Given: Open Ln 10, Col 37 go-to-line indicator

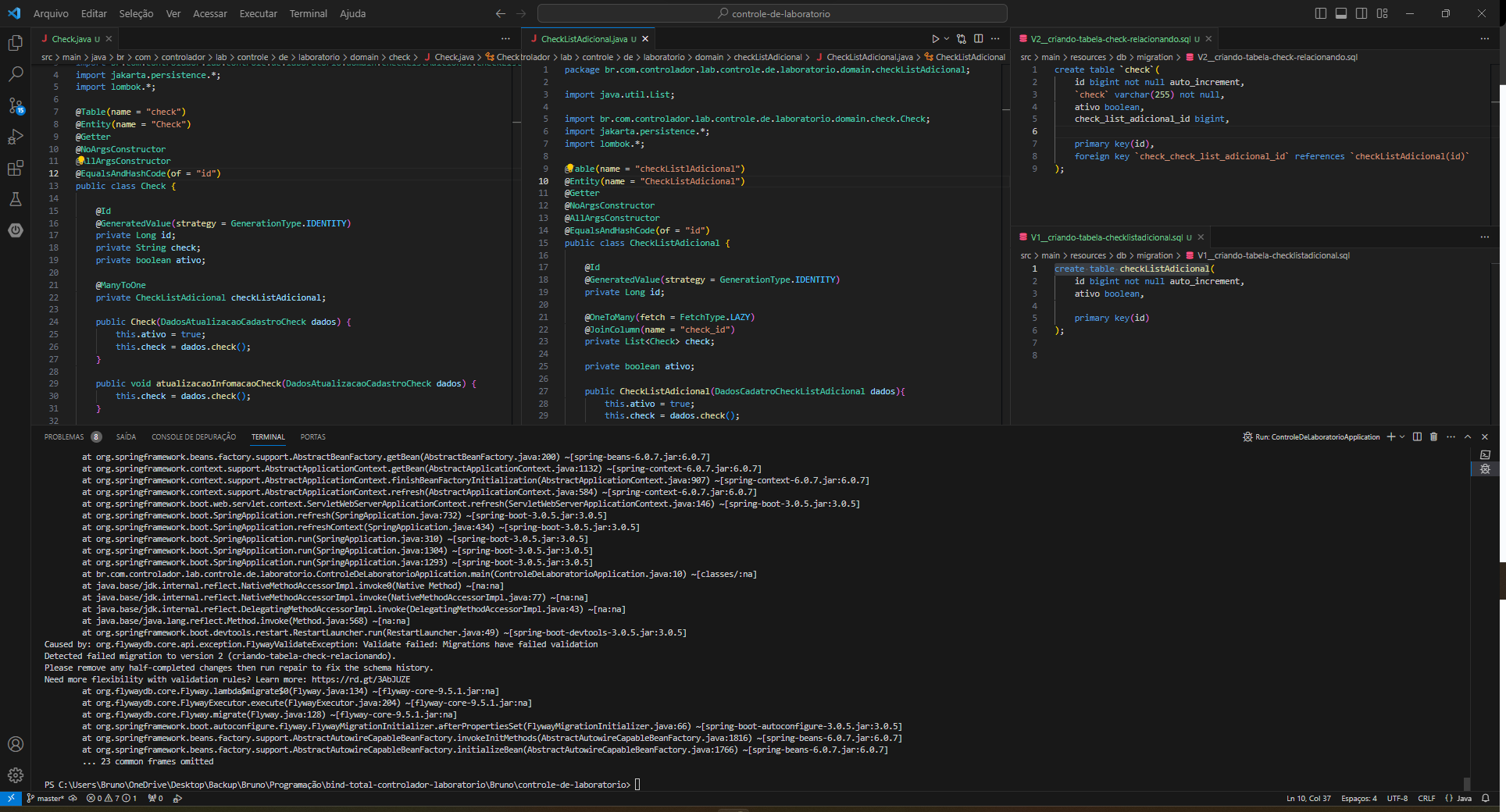Looking at the screenshot, I should (x=1308, y=798).
